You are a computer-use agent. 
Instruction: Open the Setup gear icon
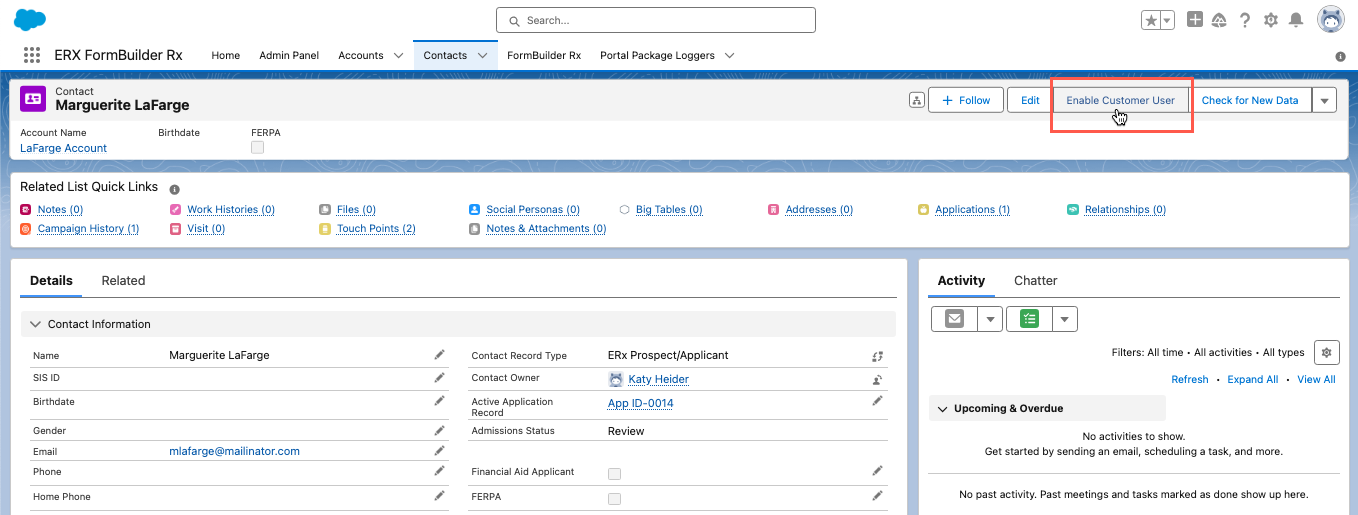1271,20
